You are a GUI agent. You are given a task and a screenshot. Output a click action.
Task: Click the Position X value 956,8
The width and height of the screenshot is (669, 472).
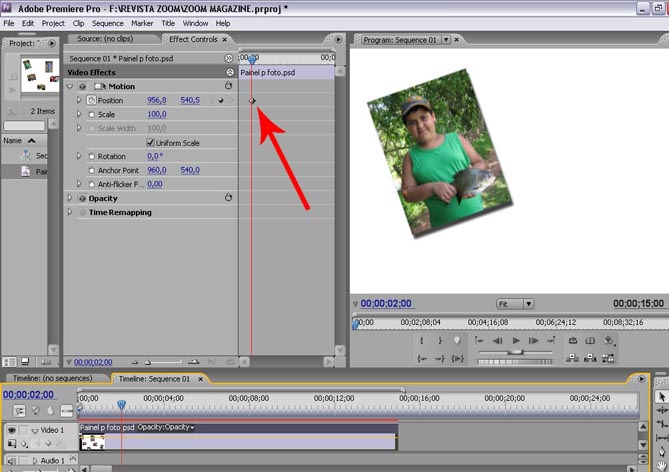(x=158, y=101)
